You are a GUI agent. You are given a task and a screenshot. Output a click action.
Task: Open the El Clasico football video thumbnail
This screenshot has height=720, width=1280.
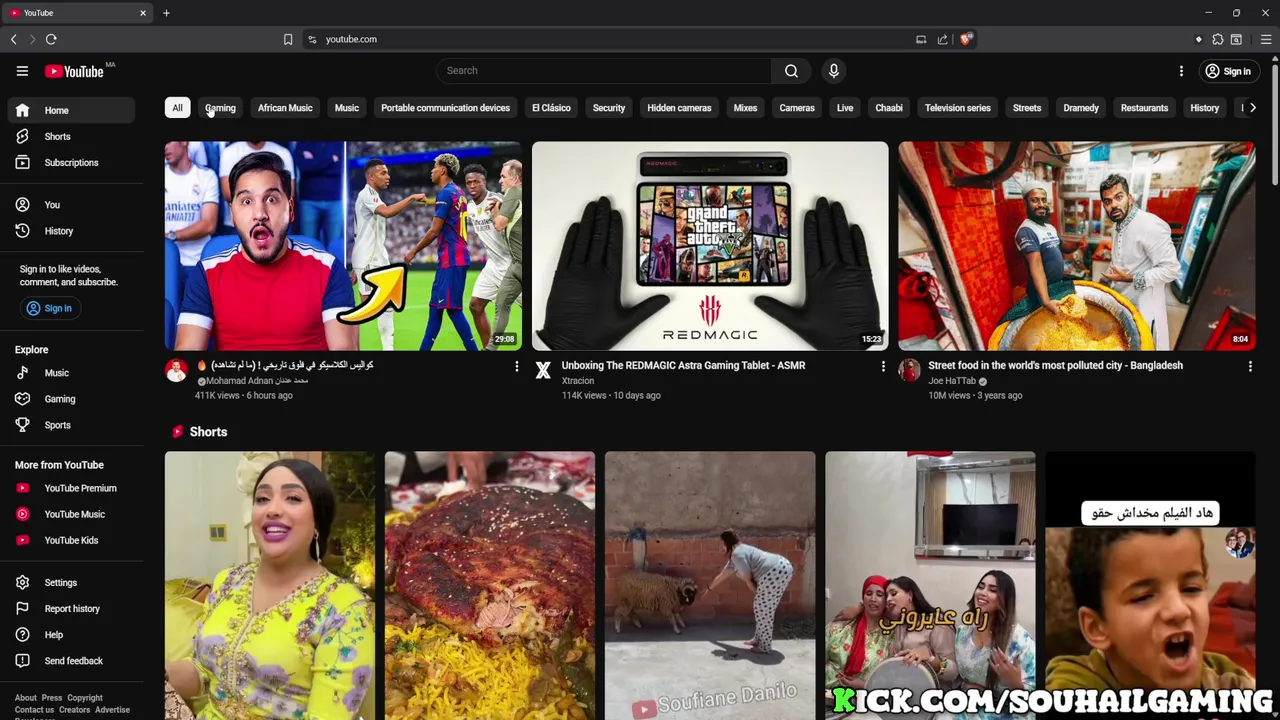tap(343, 246)
